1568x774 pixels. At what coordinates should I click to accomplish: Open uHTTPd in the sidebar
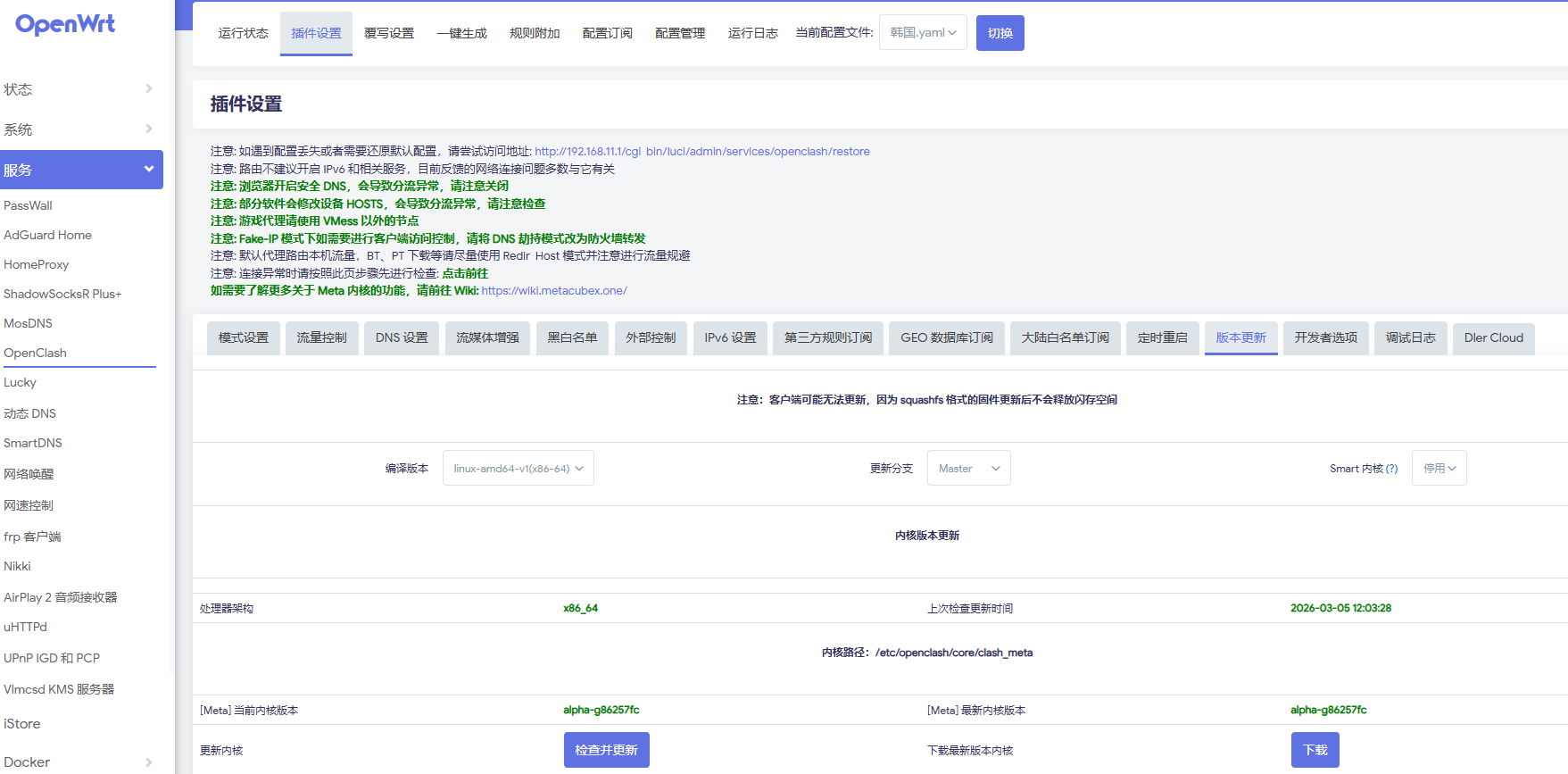[x=25, y=627]
